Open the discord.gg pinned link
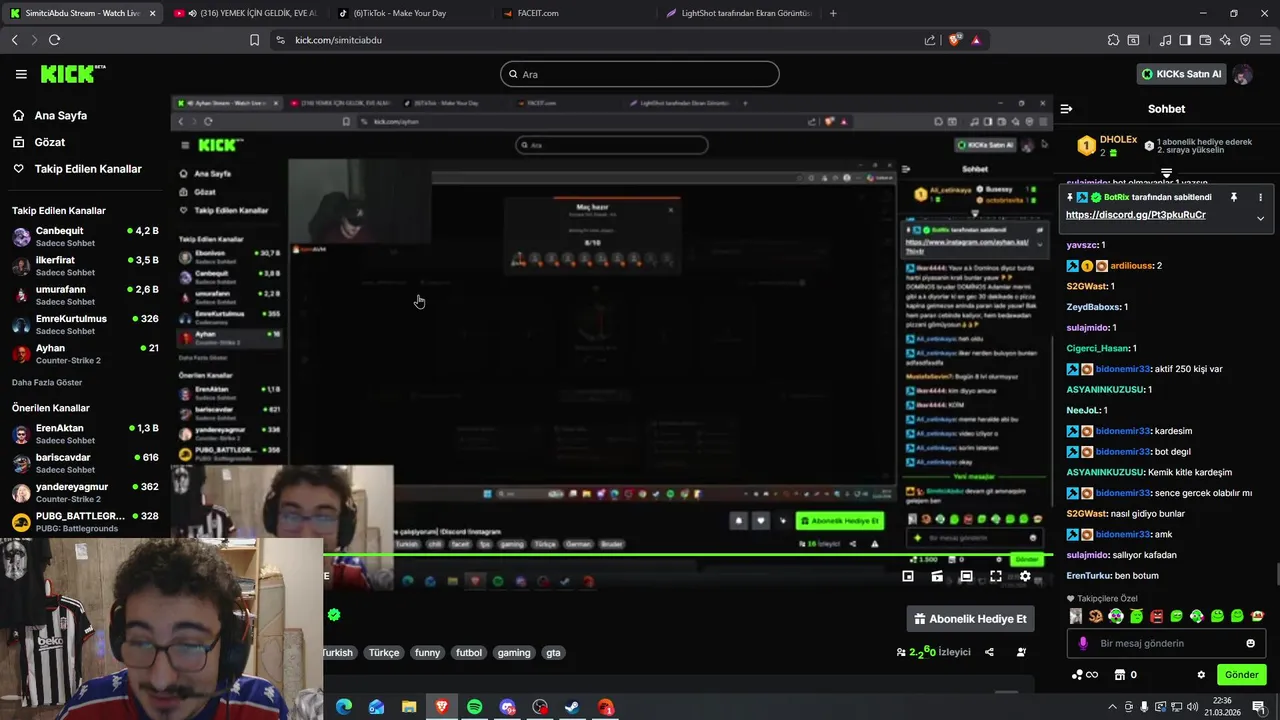The width and height of the screenshot is (1280, 720). (x=1136, y=215)
